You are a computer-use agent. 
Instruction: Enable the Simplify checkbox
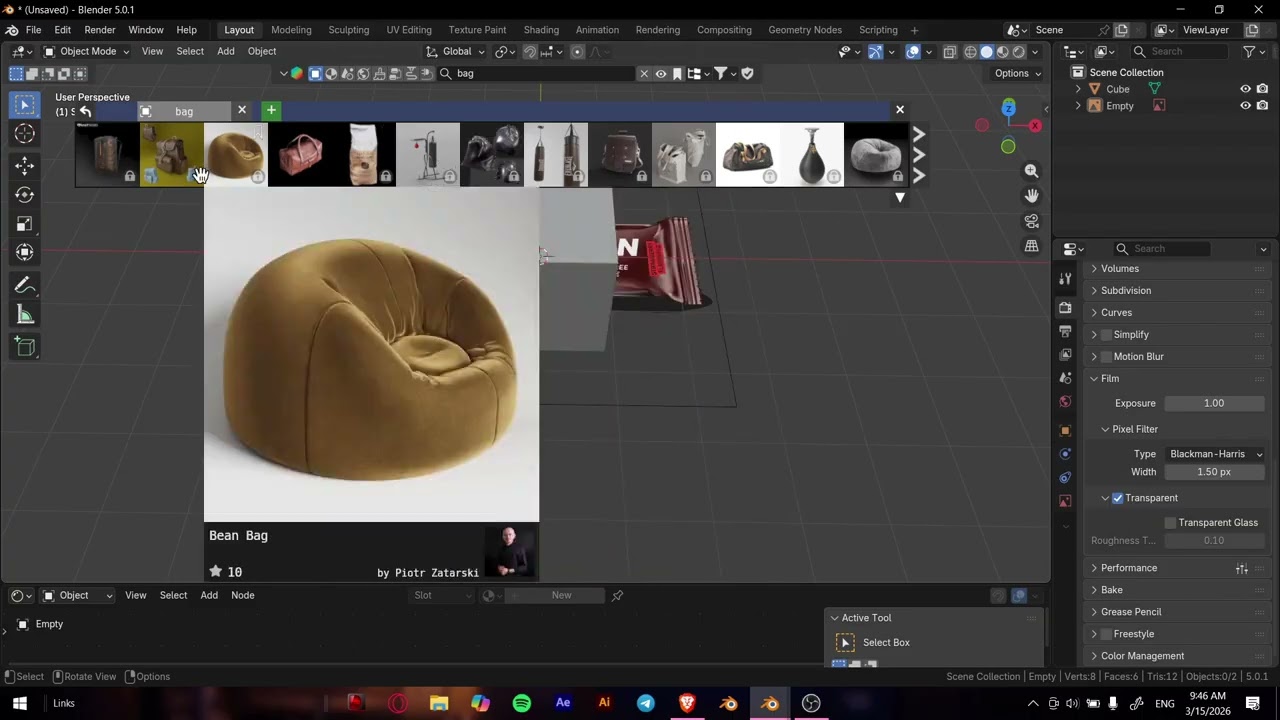coord(1106,335)
